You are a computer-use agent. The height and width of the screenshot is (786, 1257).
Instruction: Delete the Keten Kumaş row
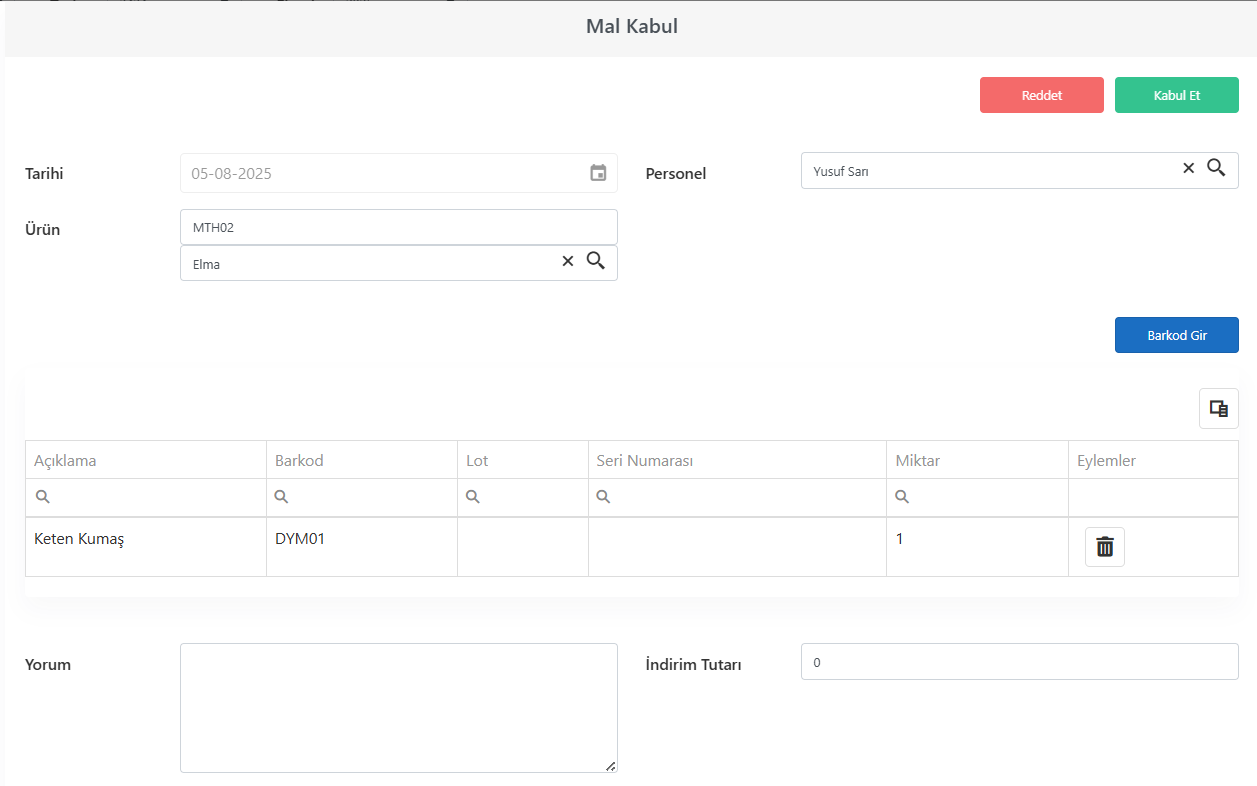point(1105,547)
